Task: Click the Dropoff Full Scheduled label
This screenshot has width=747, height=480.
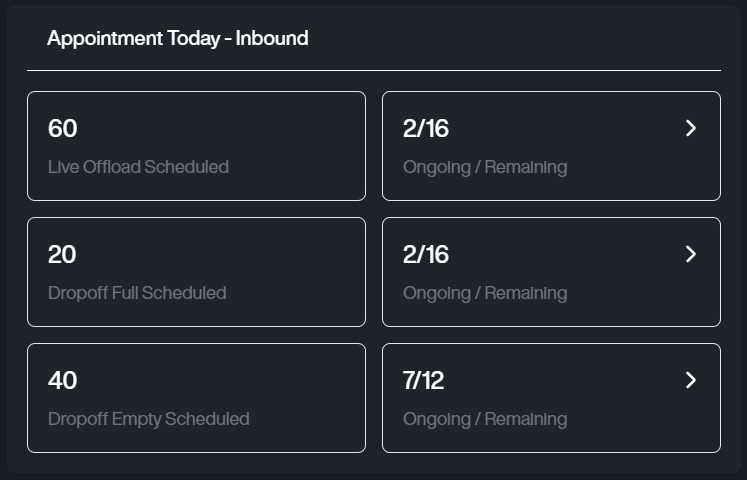Action: [x=137, y=293]
